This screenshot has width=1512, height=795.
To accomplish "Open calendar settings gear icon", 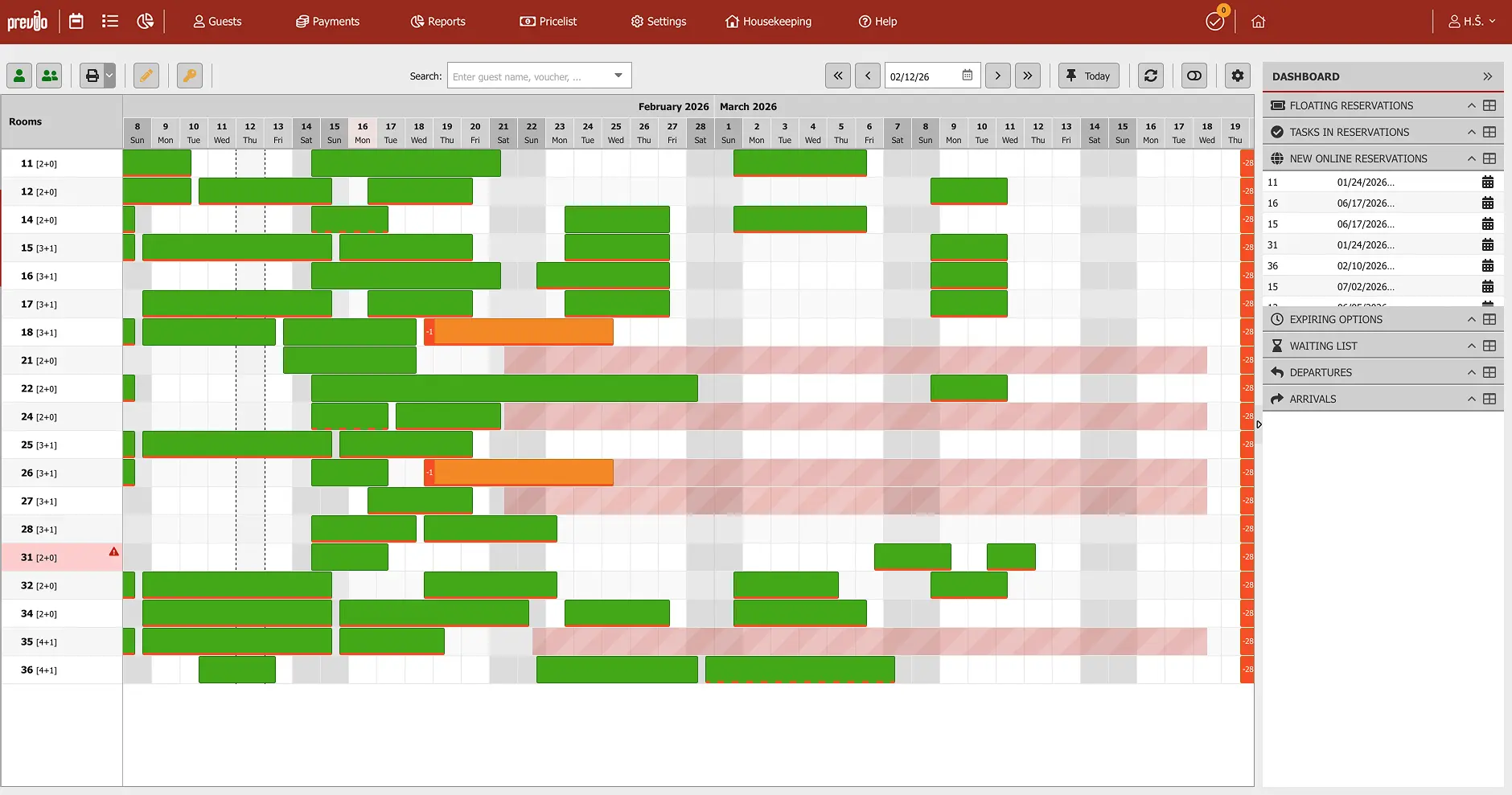I will pyautogui.click(x=1238, y=76).
